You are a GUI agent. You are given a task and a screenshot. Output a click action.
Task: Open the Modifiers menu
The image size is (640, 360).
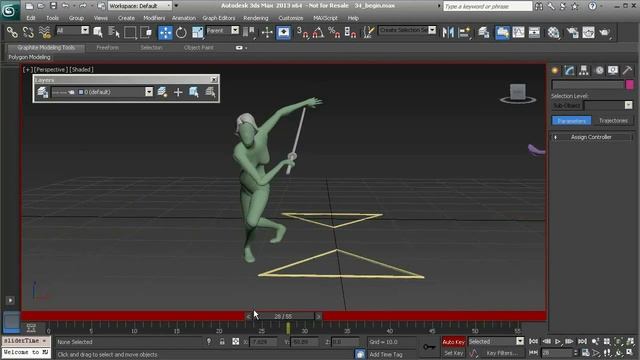tap(154, 18)
